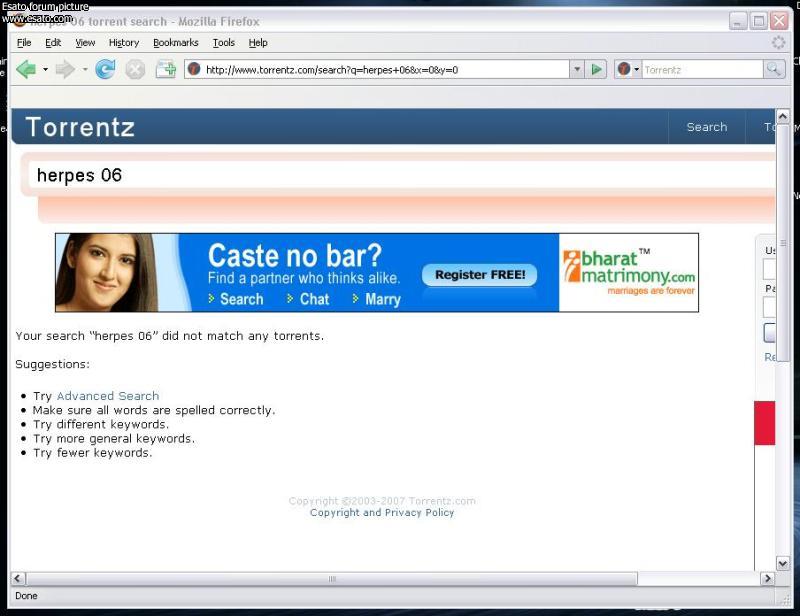800x616 pixels.
Task: Click the vertical scrollbar thumb
Action: (x=783, y=242)
